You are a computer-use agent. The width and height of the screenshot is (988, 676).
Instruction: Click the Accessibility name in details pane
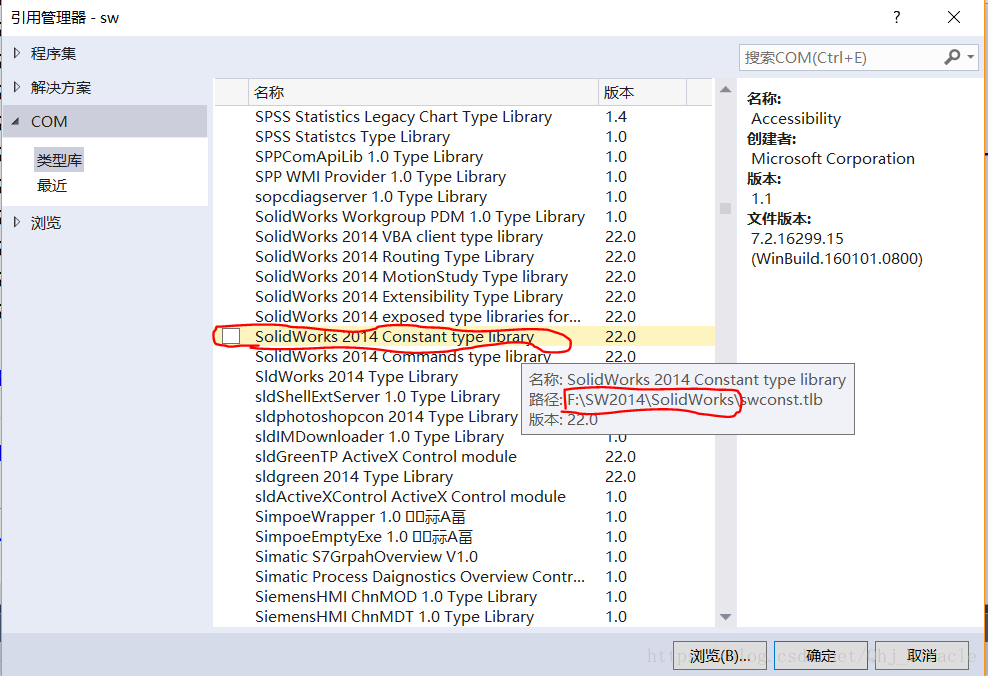796,118
